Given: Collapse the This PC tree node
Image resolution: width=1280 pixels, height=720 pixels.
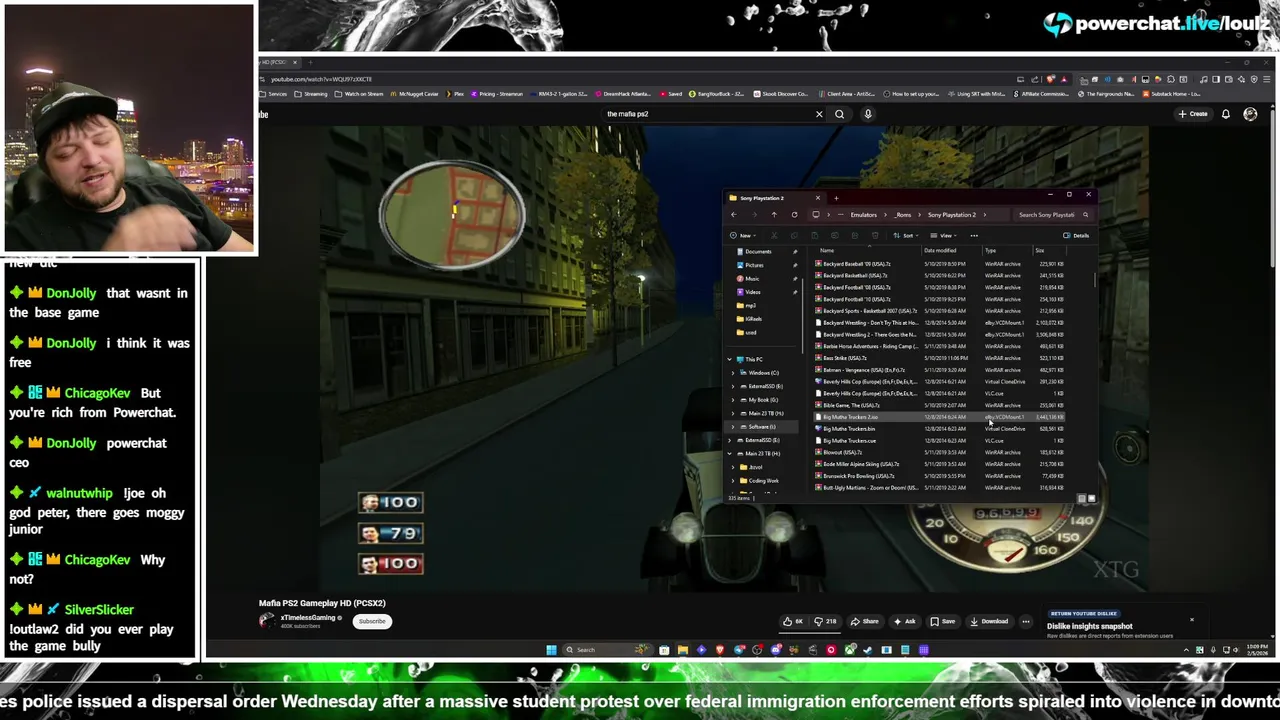Looking at the screenshot, I should (x=729, y=359).
